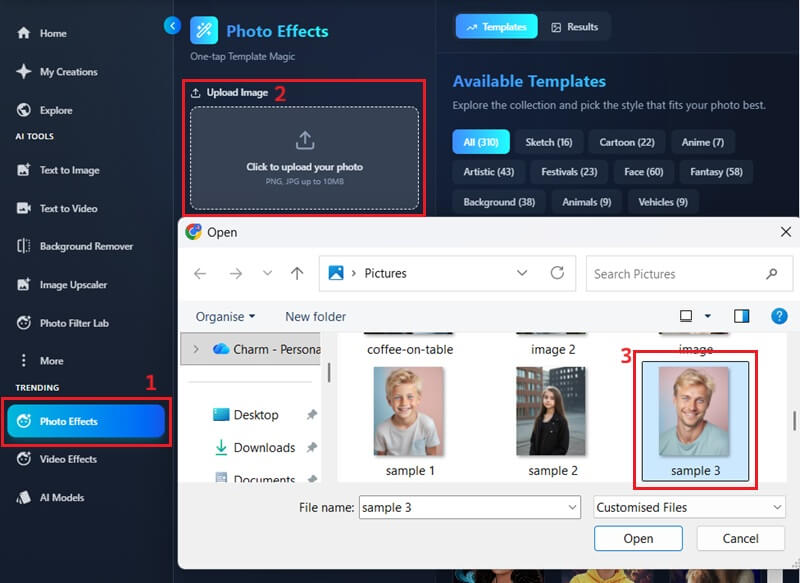Select the All (310) template filter
This screenshot has width=800, height=583.
[x=481, y=142]
